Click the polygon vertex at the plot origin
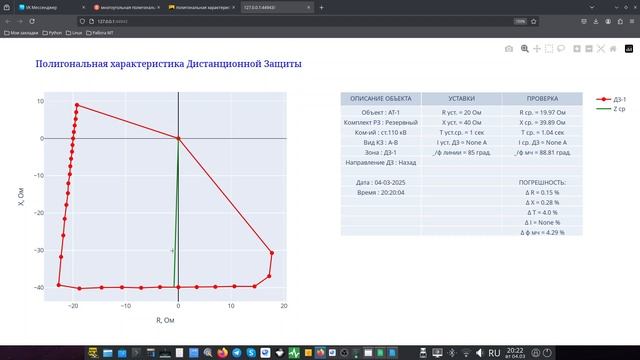The height and width of the screenshot is (360, 640). (x=178, y=138)
